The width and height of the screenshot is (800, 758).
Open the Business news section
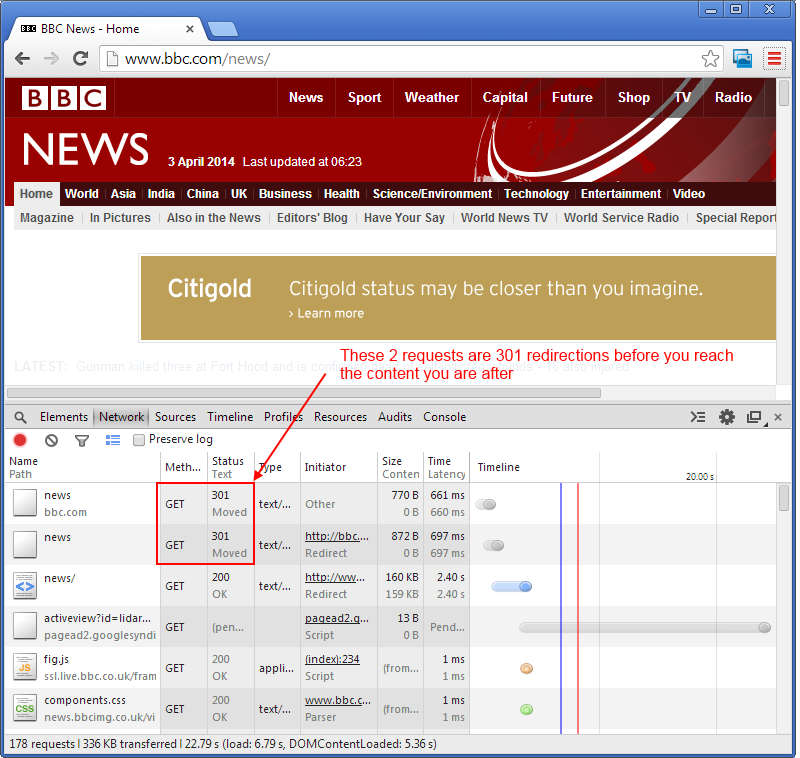pyautogui.click(x=285, y=194)
